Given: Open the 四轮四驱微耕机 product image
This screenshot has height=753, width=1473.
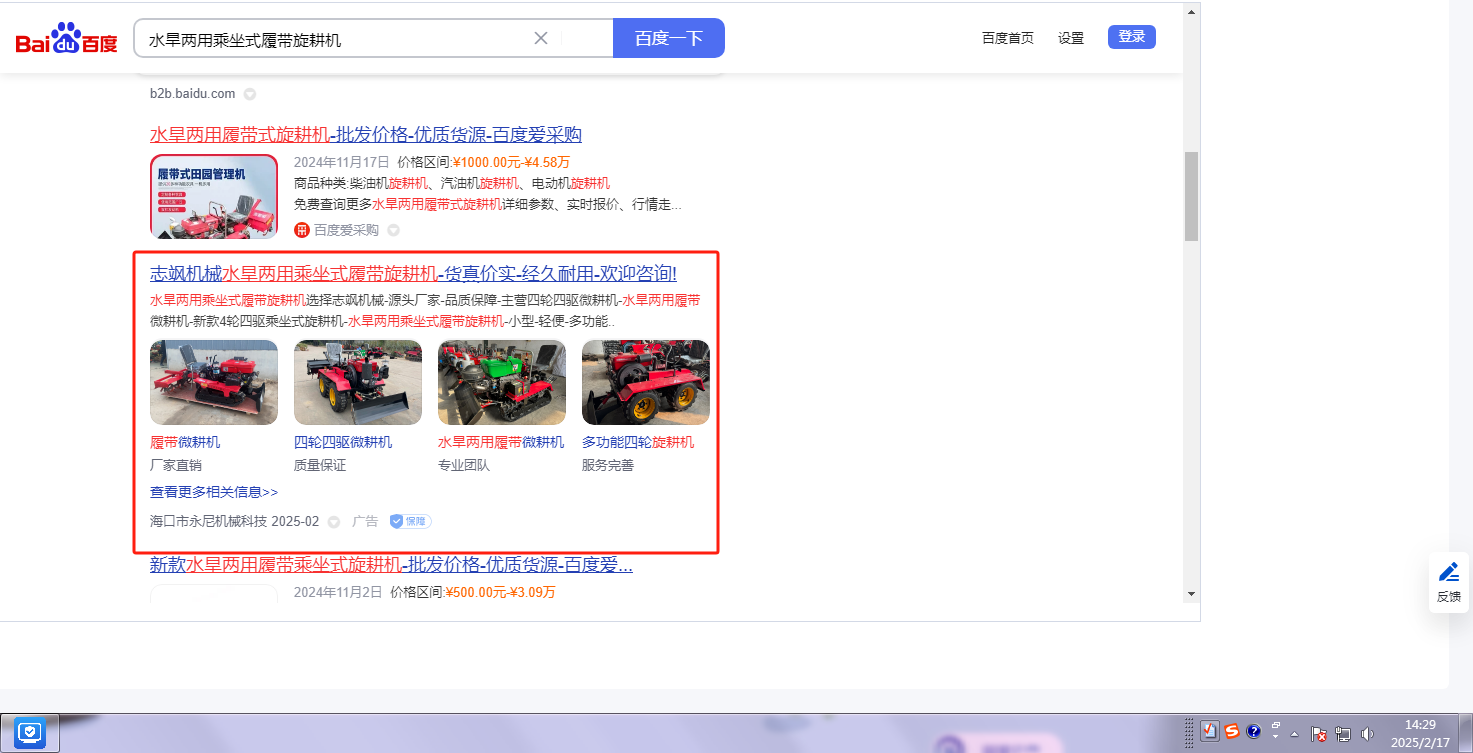Looking at the screenshot, I should (x=358, y=383).
